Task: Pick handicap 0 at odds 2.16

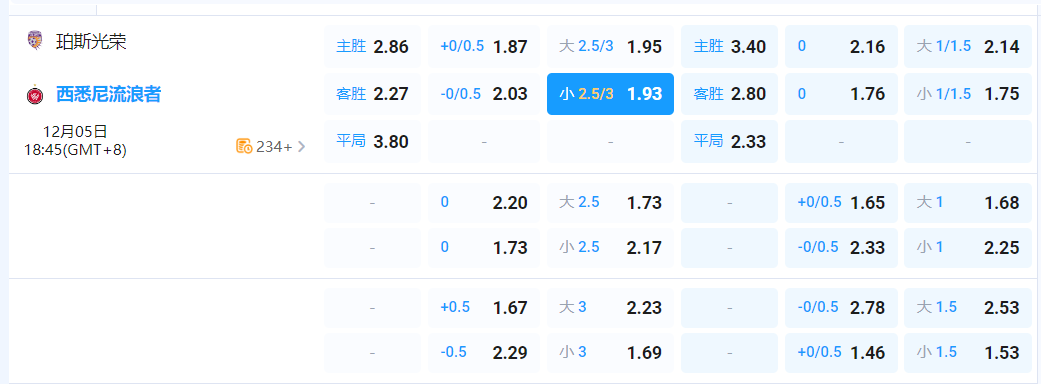Action: 841,47
